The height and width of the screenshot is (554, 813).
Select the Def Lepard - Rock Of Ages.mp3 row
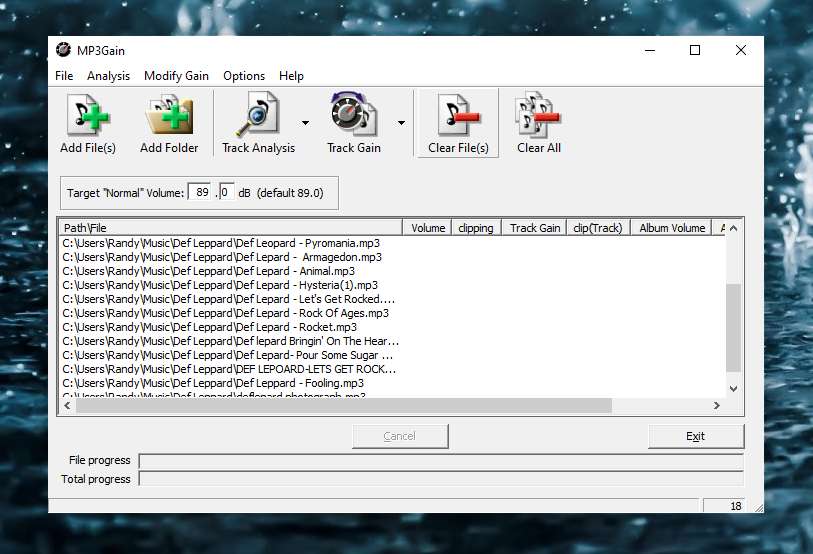(x=226, y=313)
